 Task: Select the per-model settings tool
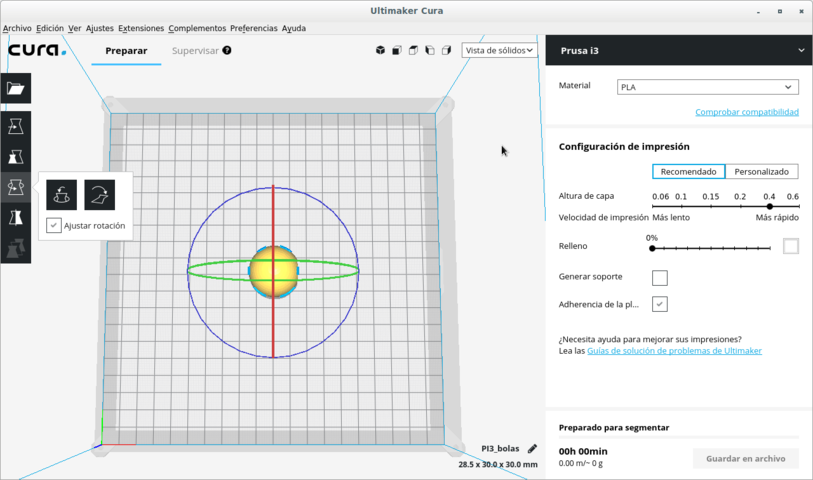click(x=16, y=248)
